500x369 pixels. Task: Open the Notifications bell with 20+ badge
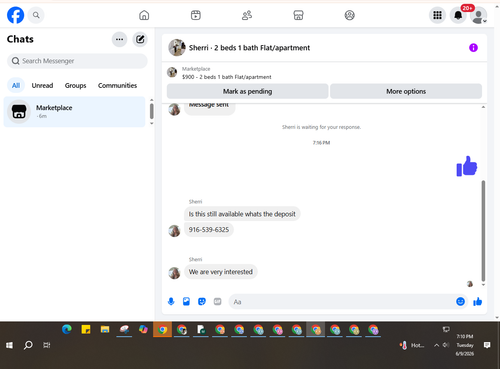458,15
